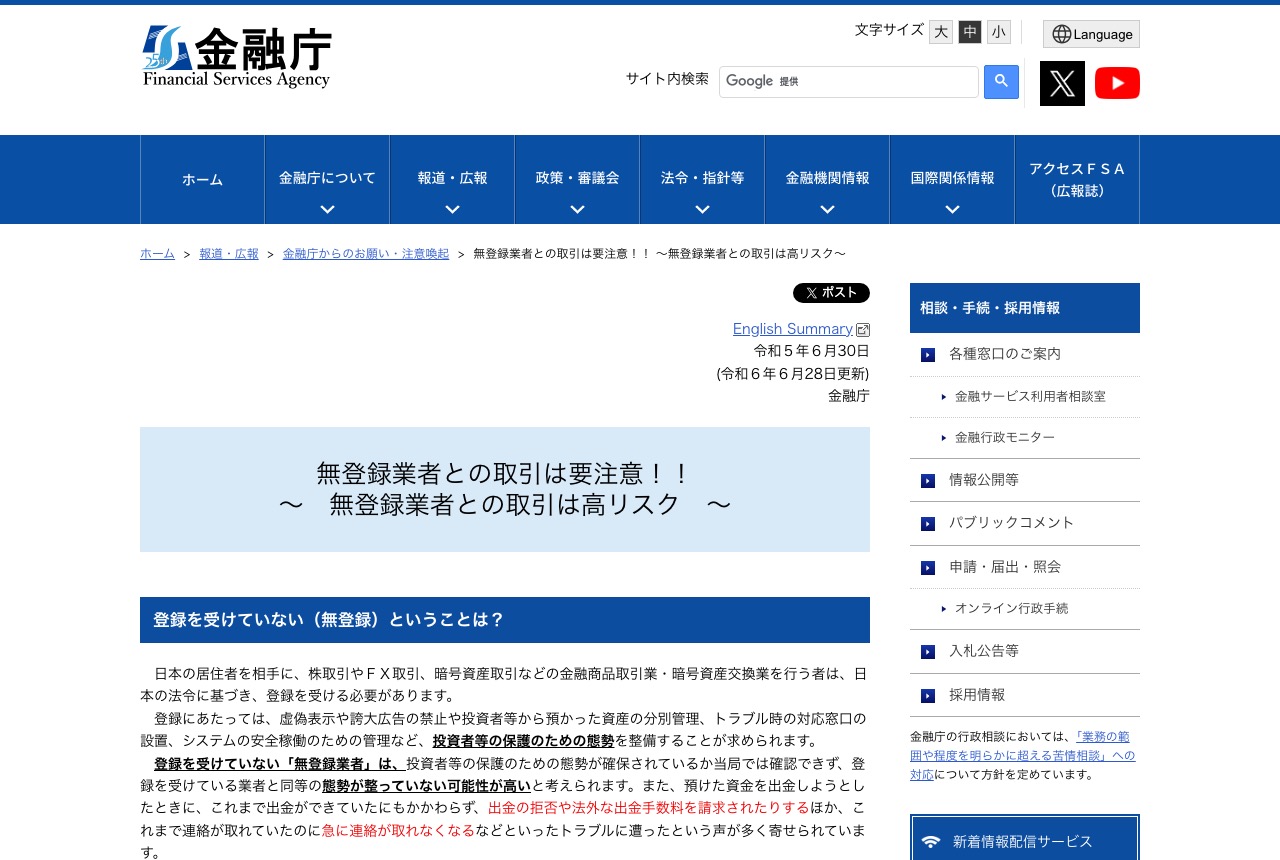
Task: Click the date text 令和５年６月30日
Action: pyautogui.click(x=812, y=351)
